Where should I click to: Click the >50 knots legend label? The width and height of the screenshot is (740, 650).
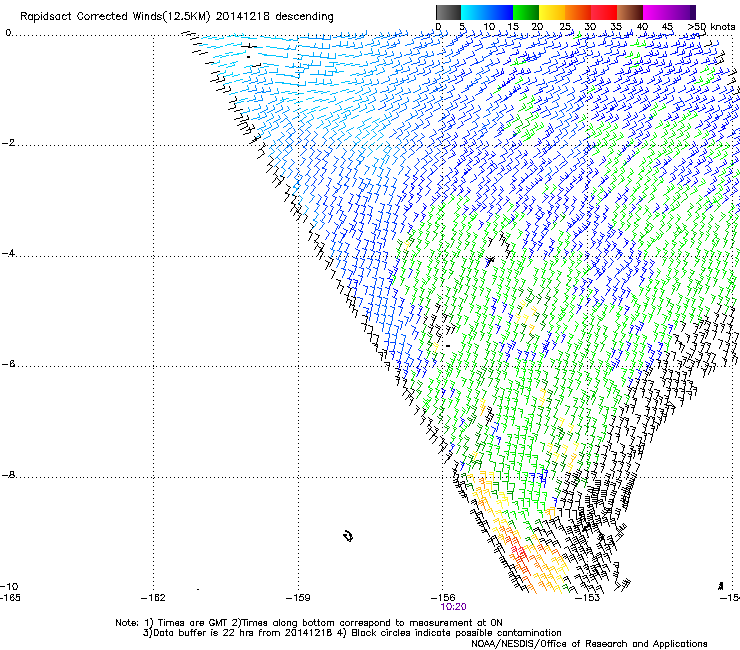tap(711, 26)
